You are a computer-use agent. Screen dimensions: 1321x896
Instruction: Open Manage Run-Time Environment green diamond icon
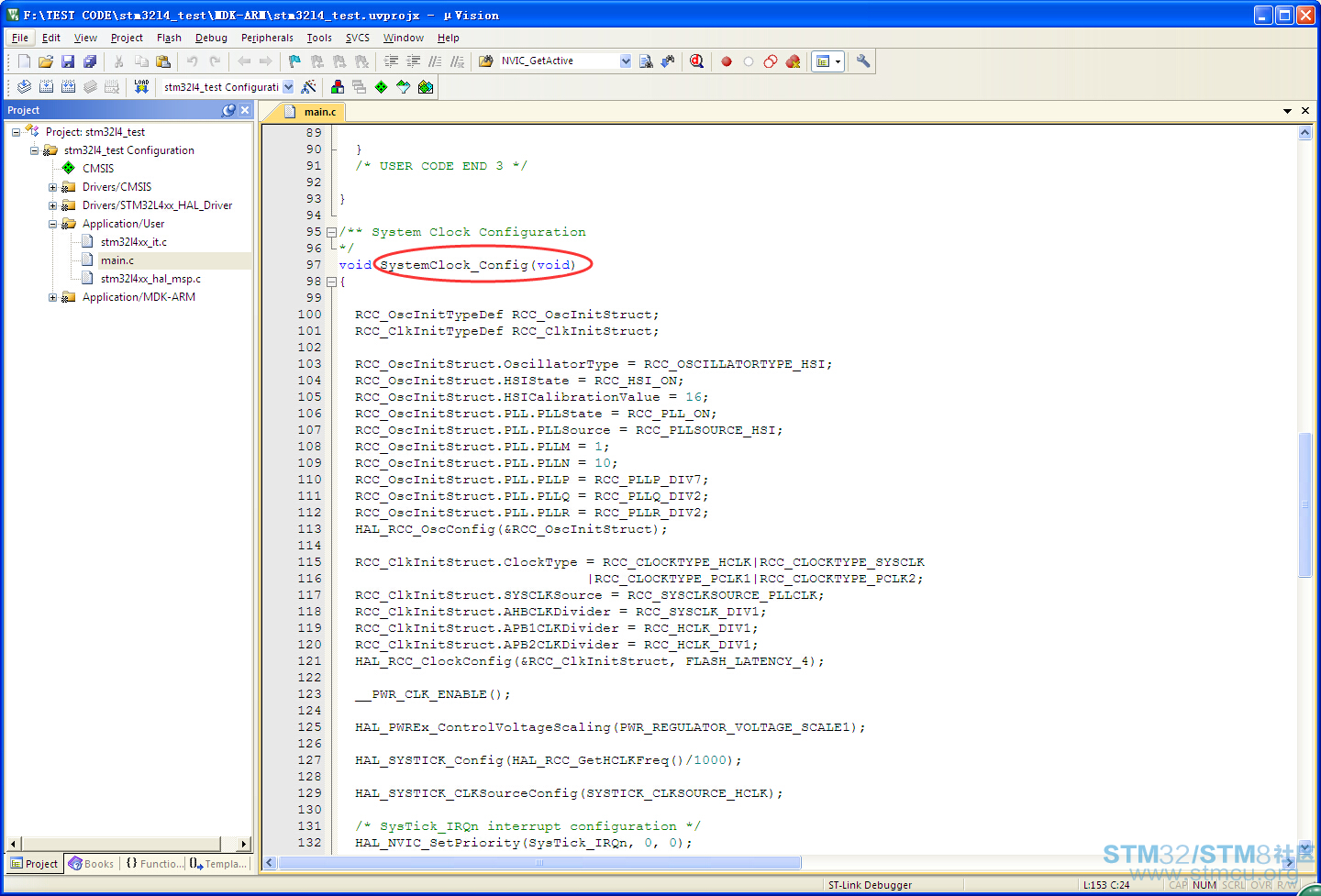click(382, 87)
